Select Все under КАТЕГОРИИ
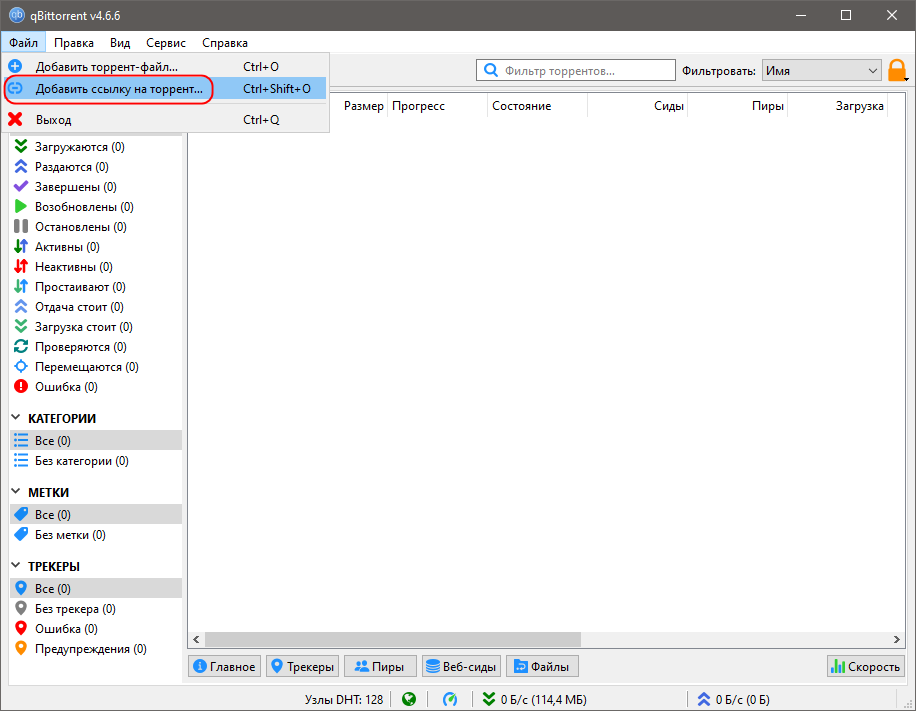Viewport: 916px width, 711px height. 96,440
